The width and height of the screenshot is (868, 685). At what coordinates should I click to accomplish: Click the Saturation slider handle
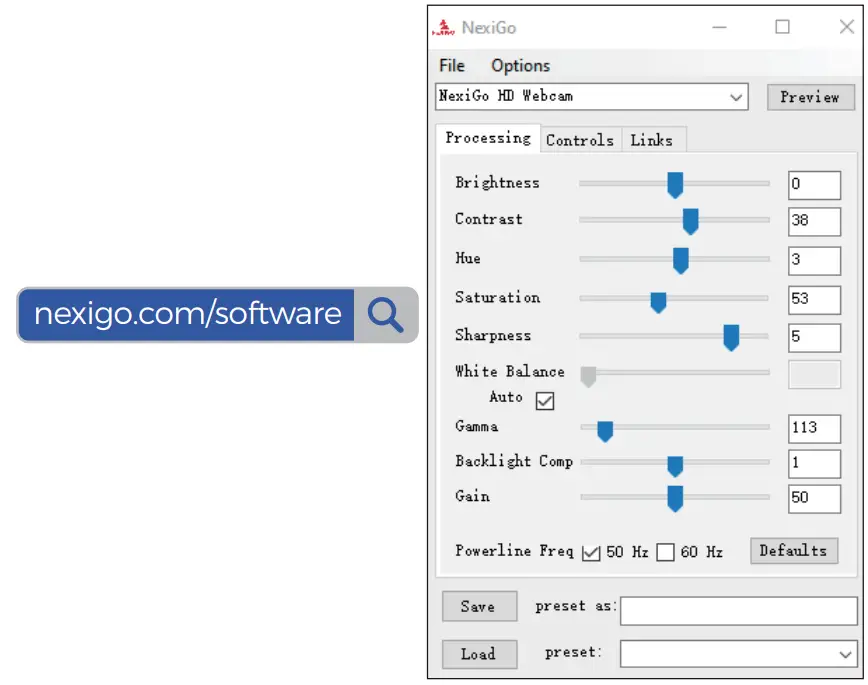coord(658,302)
